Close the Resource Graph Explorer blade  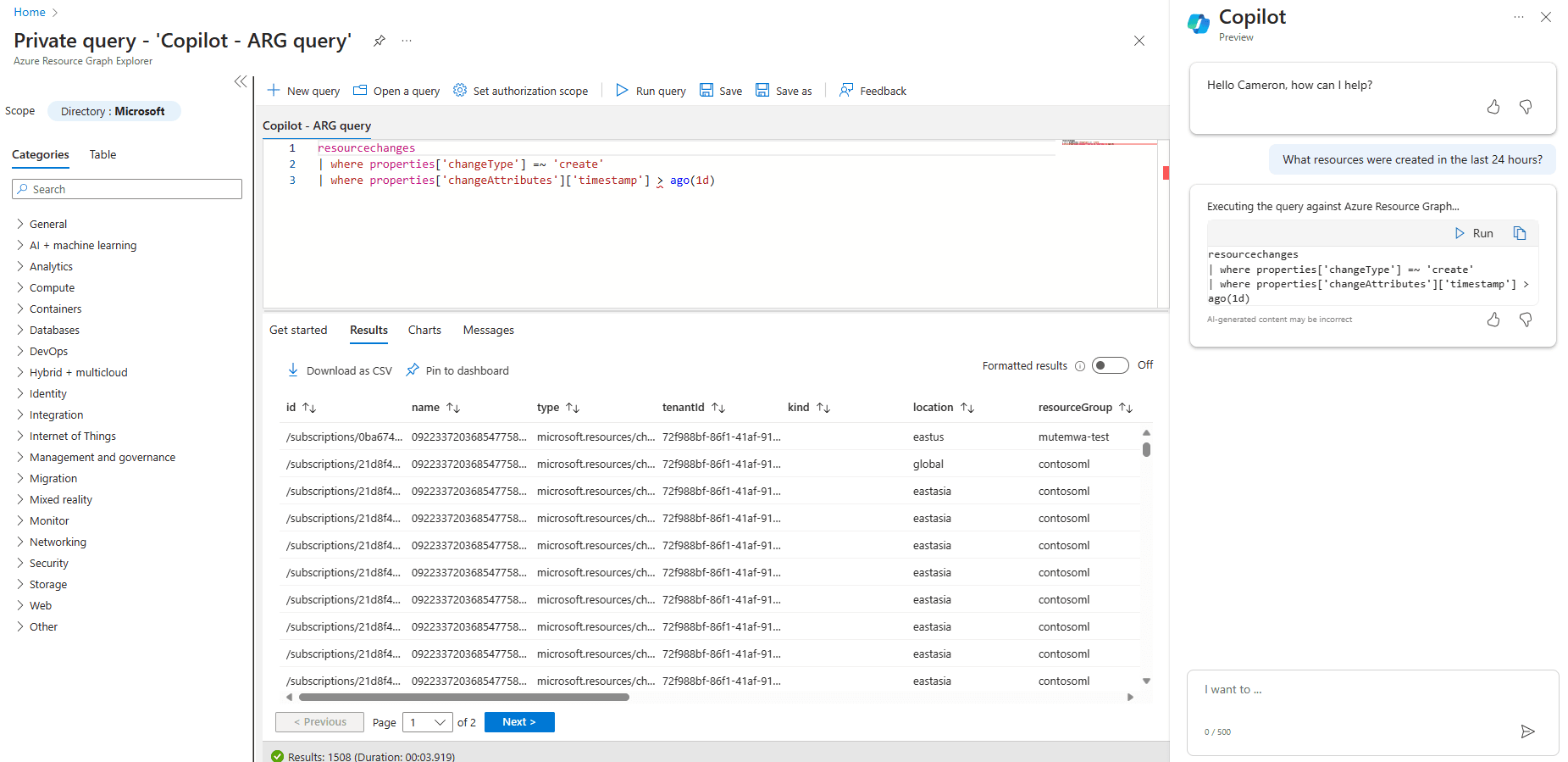pyautogui.click(x=1139, y=41)
